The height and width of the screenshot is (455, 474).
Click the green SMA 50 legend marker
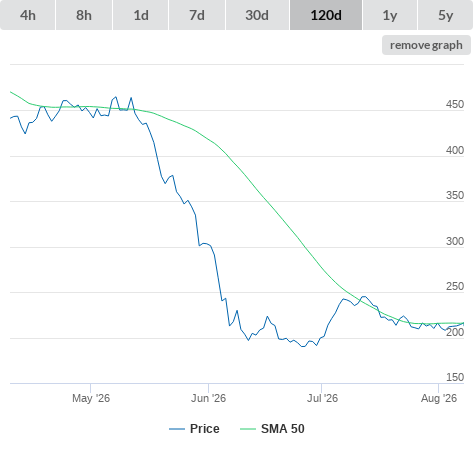point(248,429)
